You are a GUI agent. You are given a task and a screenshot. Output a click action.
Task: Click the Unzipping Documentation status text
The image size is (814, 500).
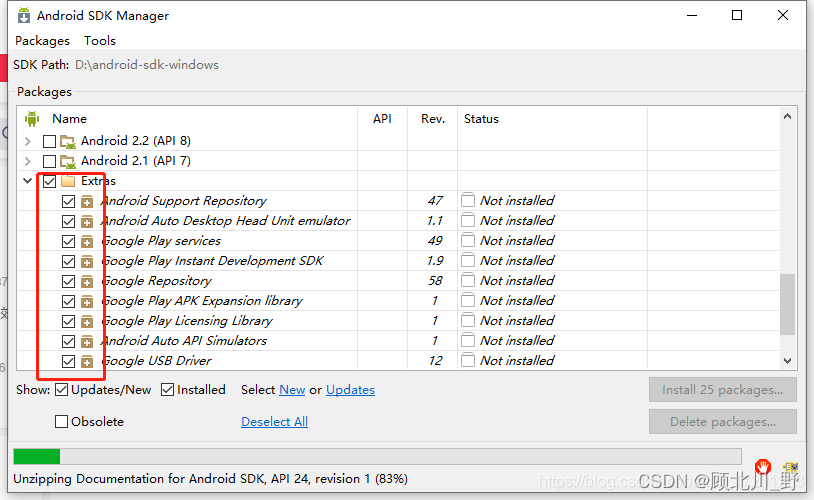tap(210, 479)
